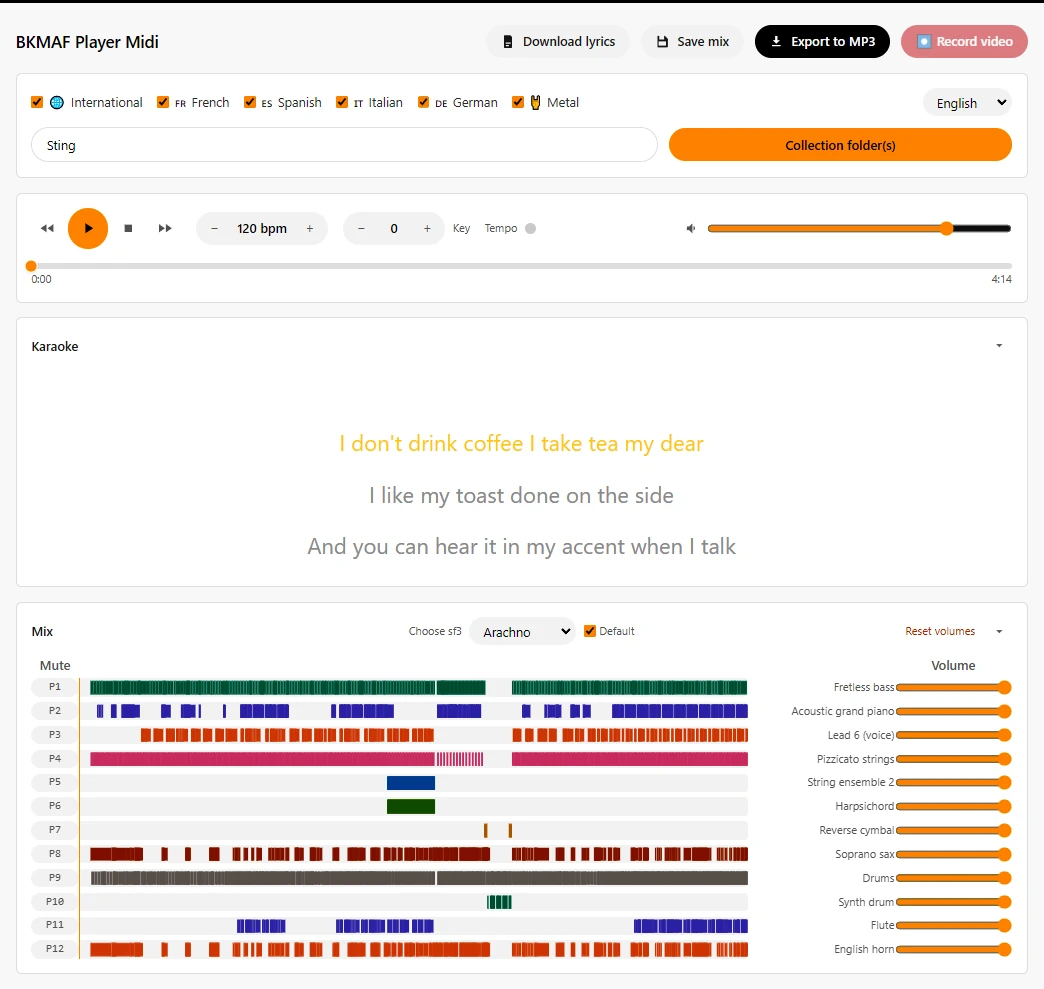Click the globe icon next to International
The width and height of the screenshot is (1044, 989).
point(57,103)
